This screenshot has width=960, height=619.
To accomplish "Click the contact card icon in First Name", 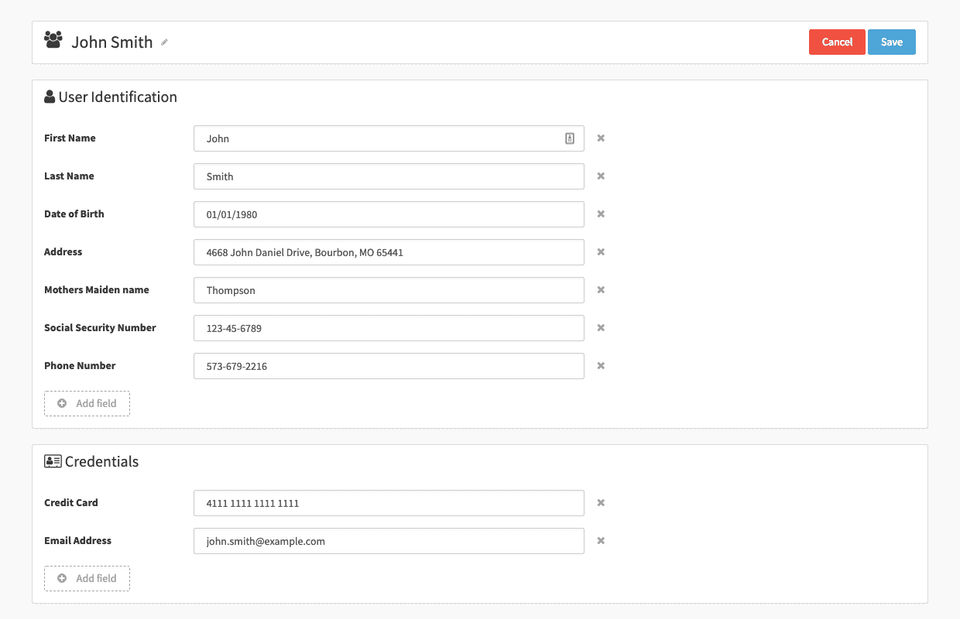I will pos(570,139).
